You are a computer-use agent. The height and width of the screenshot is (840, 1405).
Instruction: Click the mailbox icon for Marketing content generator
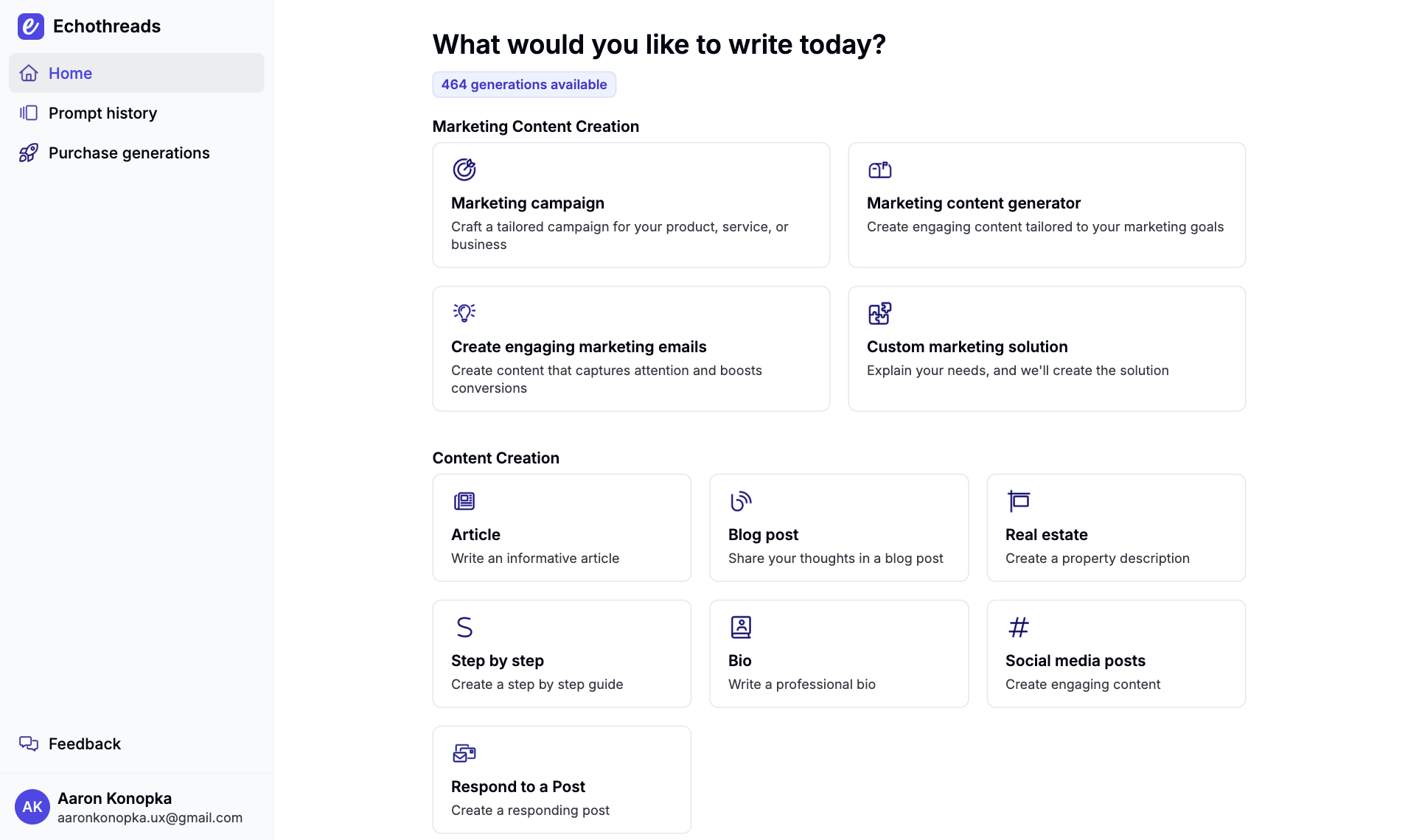(x=879, y=169)
